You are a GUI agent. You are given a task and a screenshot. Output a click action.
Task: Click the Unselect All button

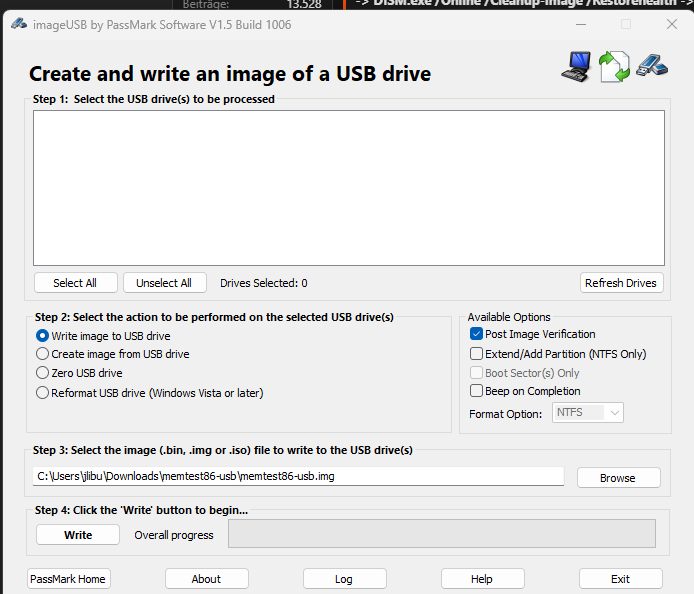point(165,283)
